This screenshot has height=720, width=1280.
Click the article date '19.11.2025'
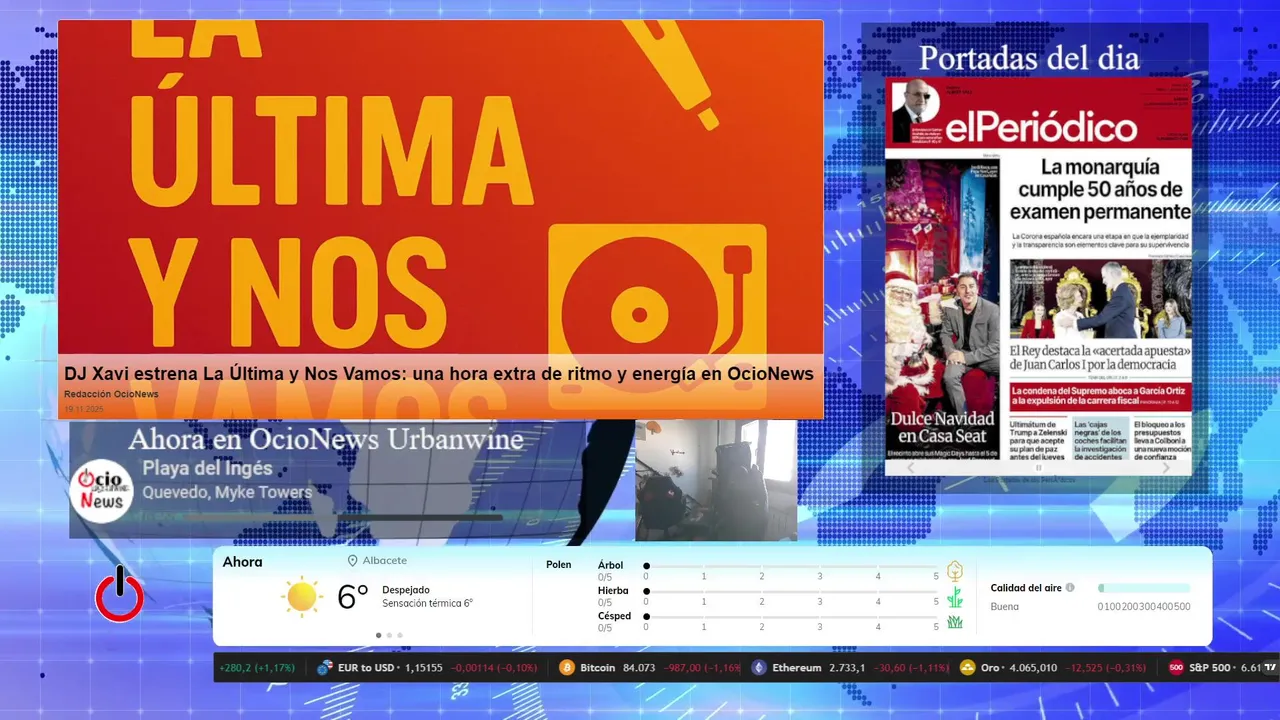[x=84, y=409]
